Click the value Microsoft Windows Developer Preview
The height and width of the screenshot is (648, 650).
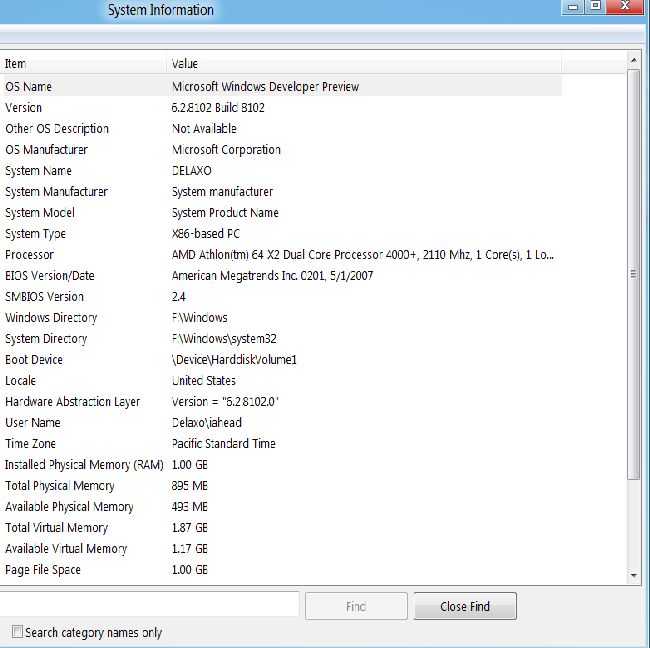tap(265, 86)
